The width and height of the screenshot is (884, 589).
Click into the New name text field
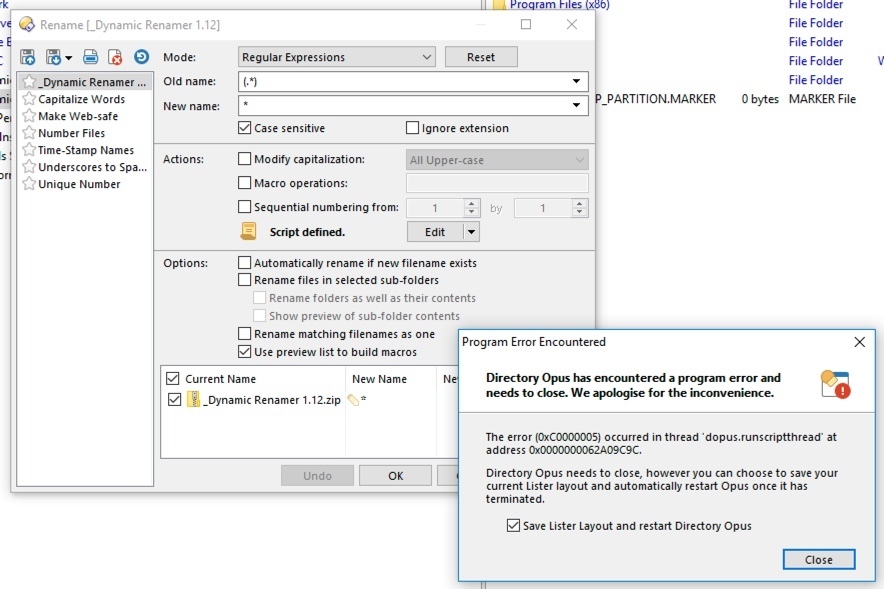pos(400,105)
